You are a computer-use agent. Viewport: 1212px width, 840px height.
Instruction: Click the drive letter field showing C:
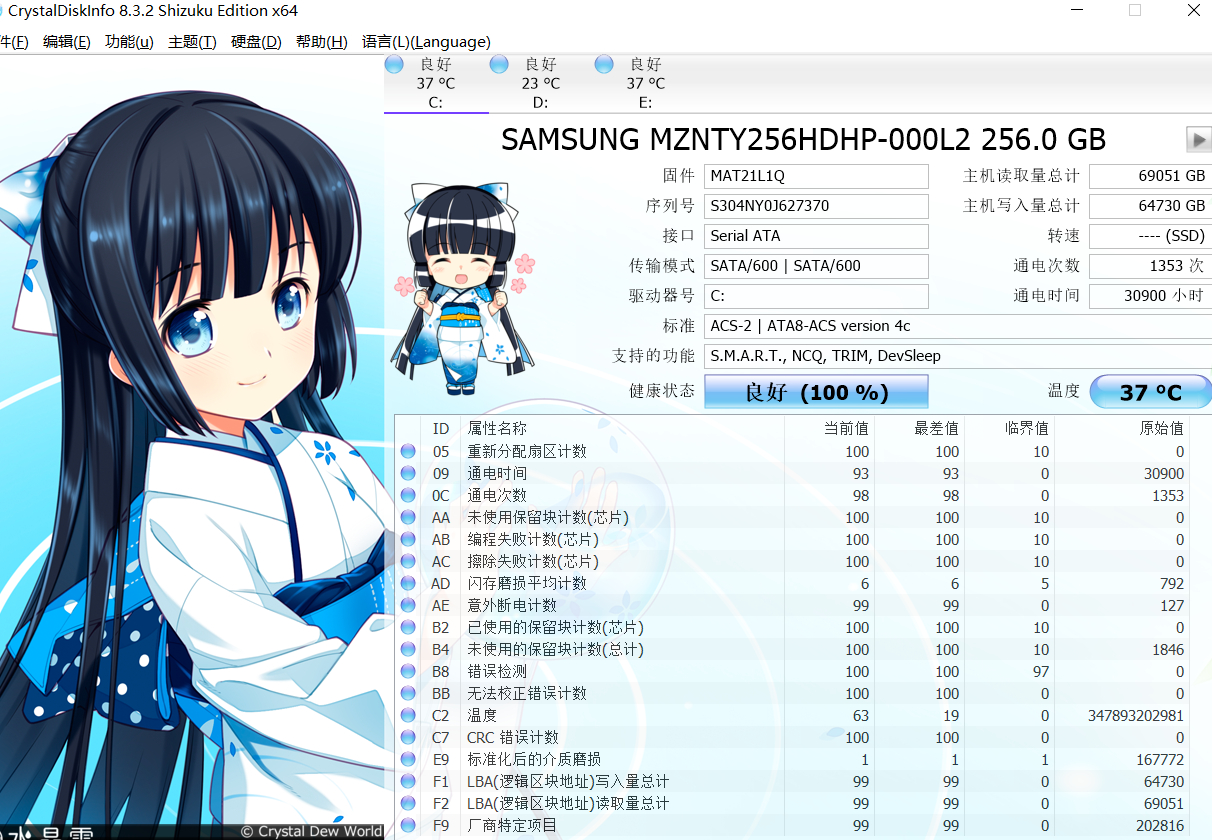click(x=816, y=296)
